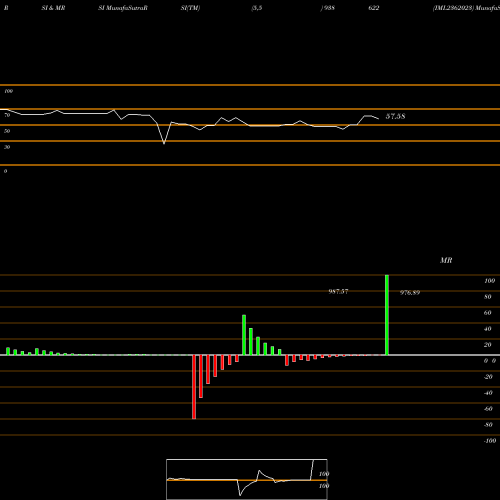Click the IML2362923 symbol text in header

click(453, 8)
